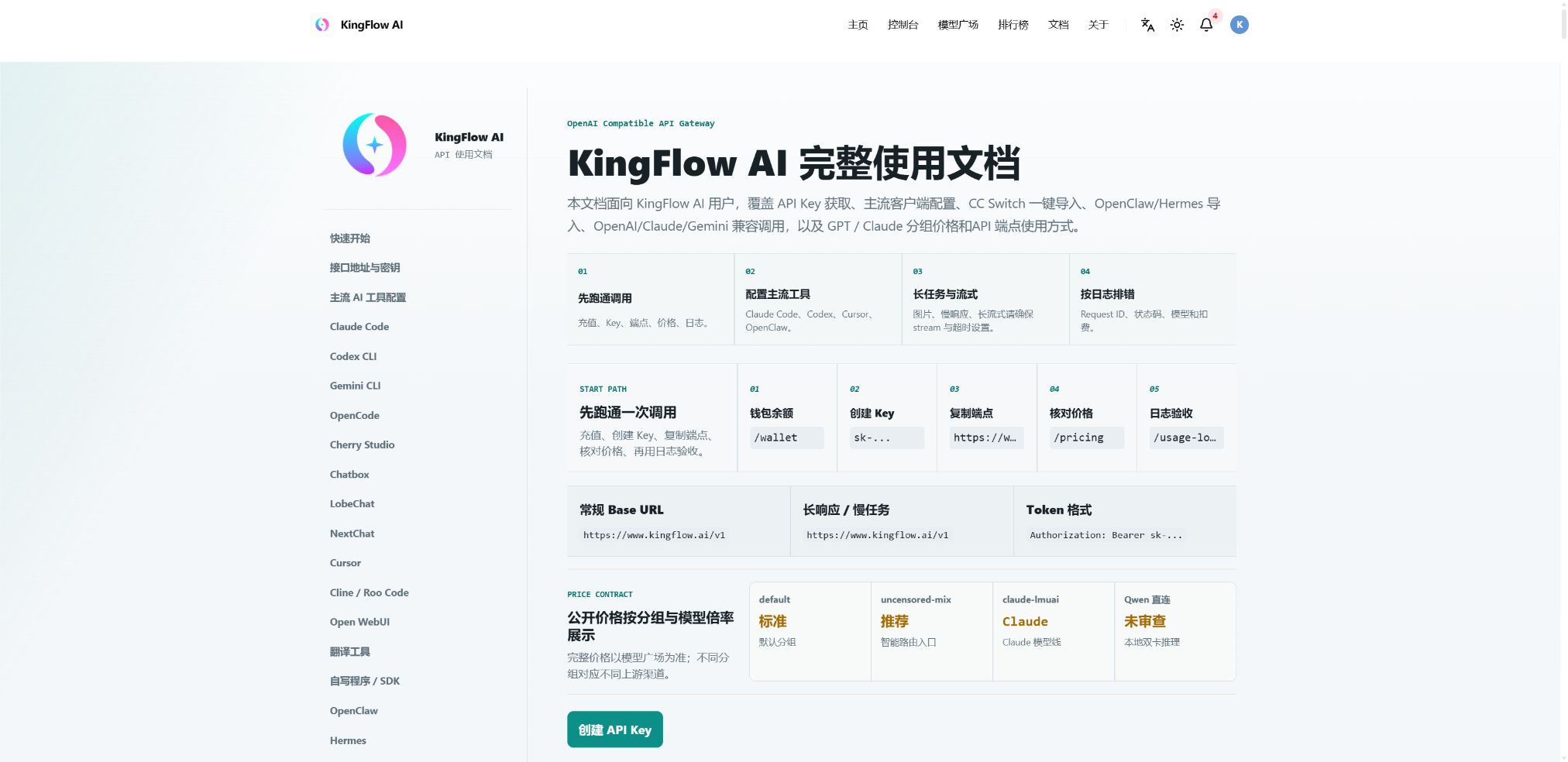The width and height of the screenshot is (1568, 762).
Task: Open OpenCode sidebar link
Action: click(355, 416)
